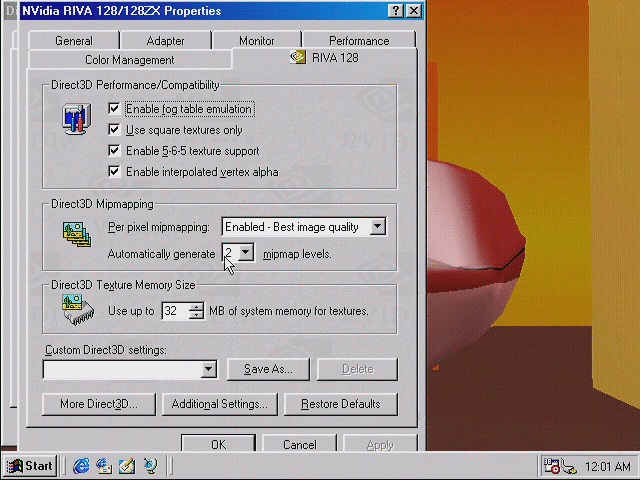Click the Cancel button

[x=300, y=444]
